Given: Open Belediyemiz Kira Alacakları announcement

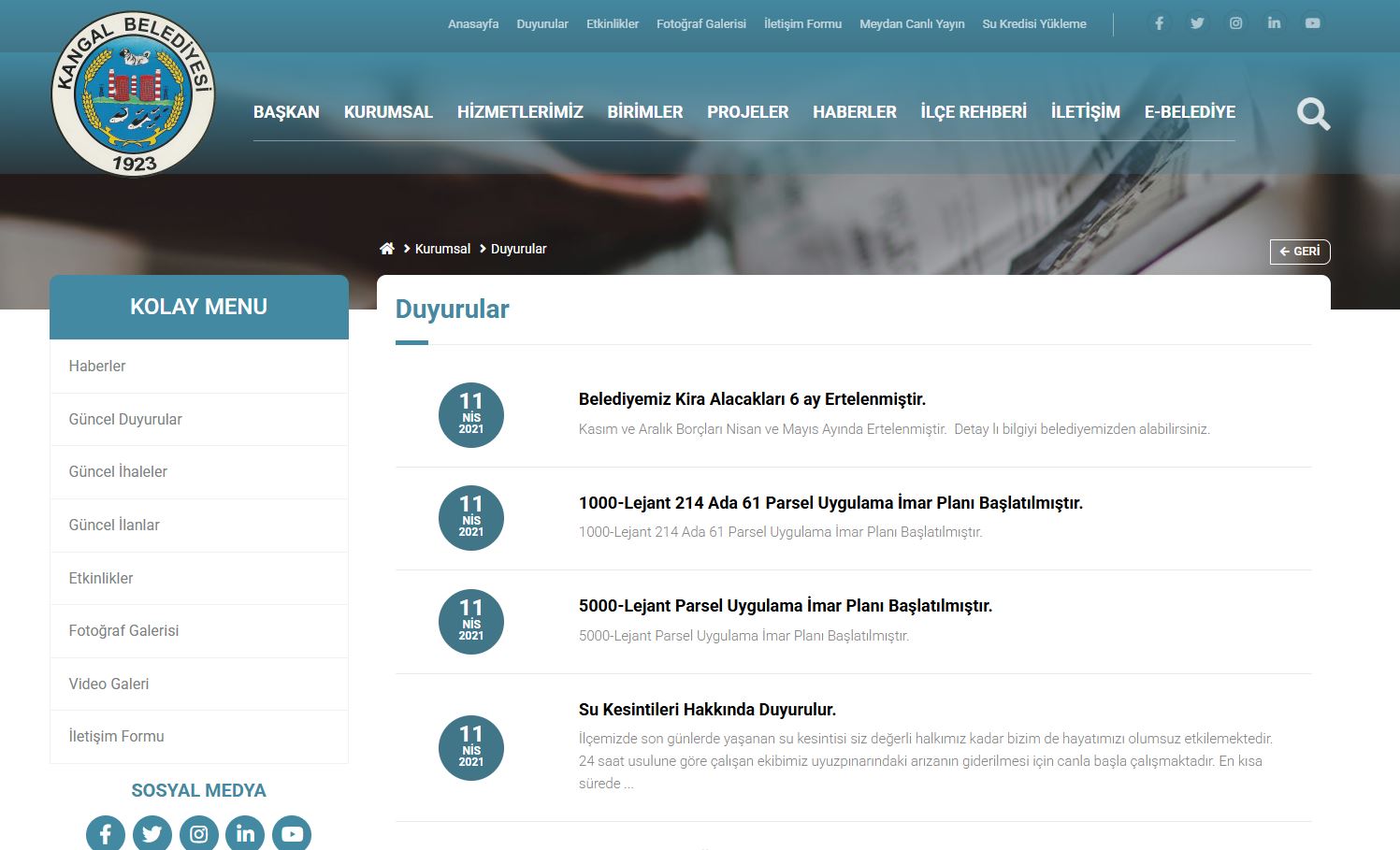Looking at the screenshot, I should pyautogui.click(x=752, y=399).
